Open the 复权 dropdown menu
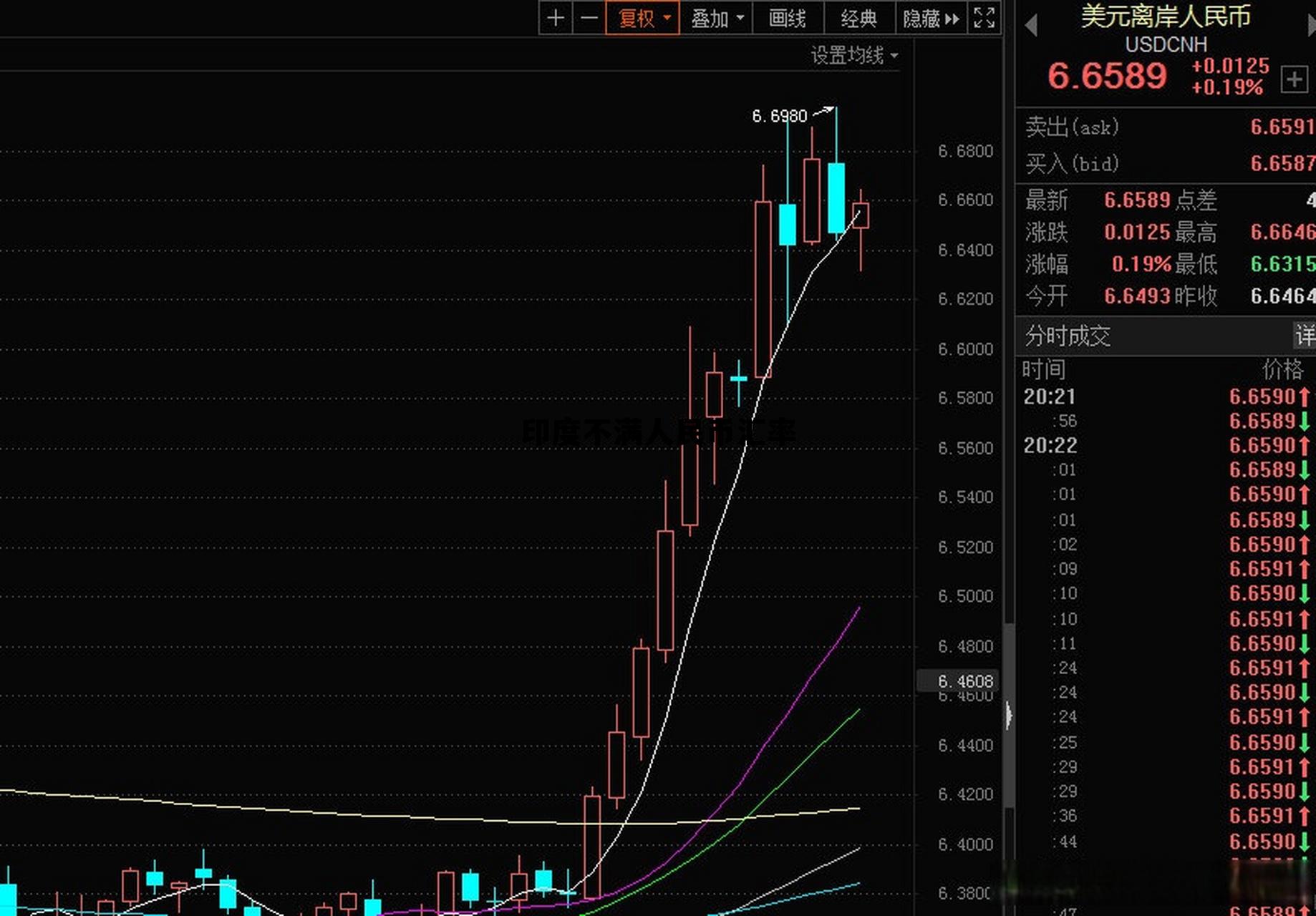Viewport: 1316px width, 916px height. (x=643, y=18)
